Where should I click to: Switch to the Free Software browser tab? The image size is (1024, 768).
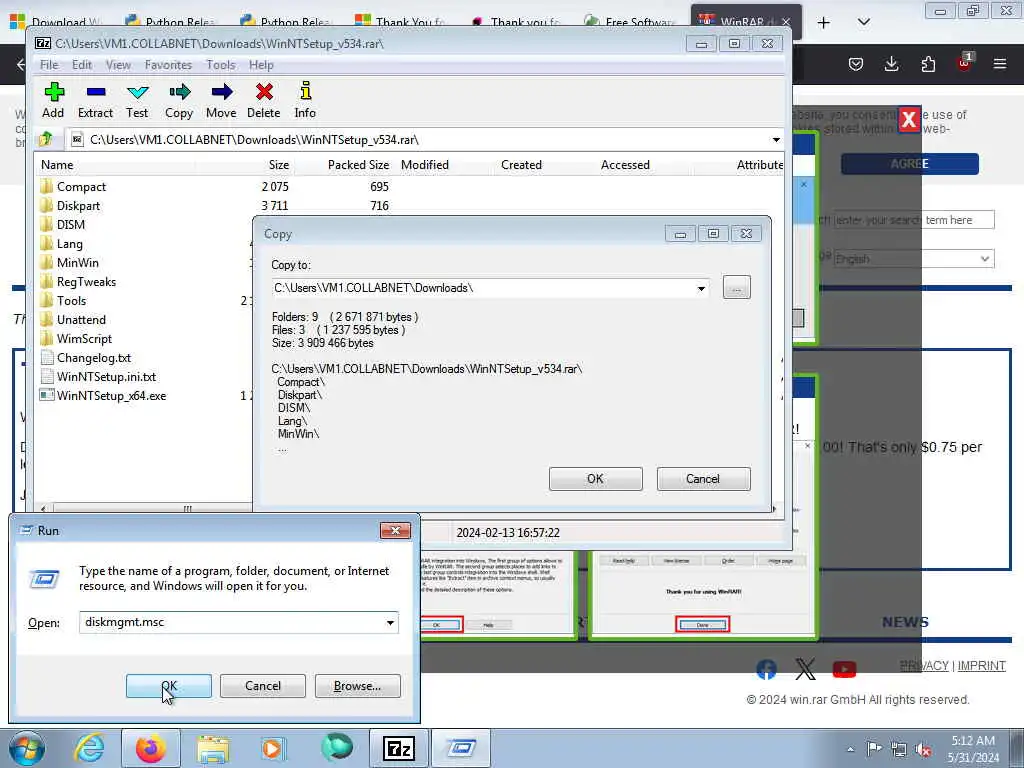coord(630,22)
